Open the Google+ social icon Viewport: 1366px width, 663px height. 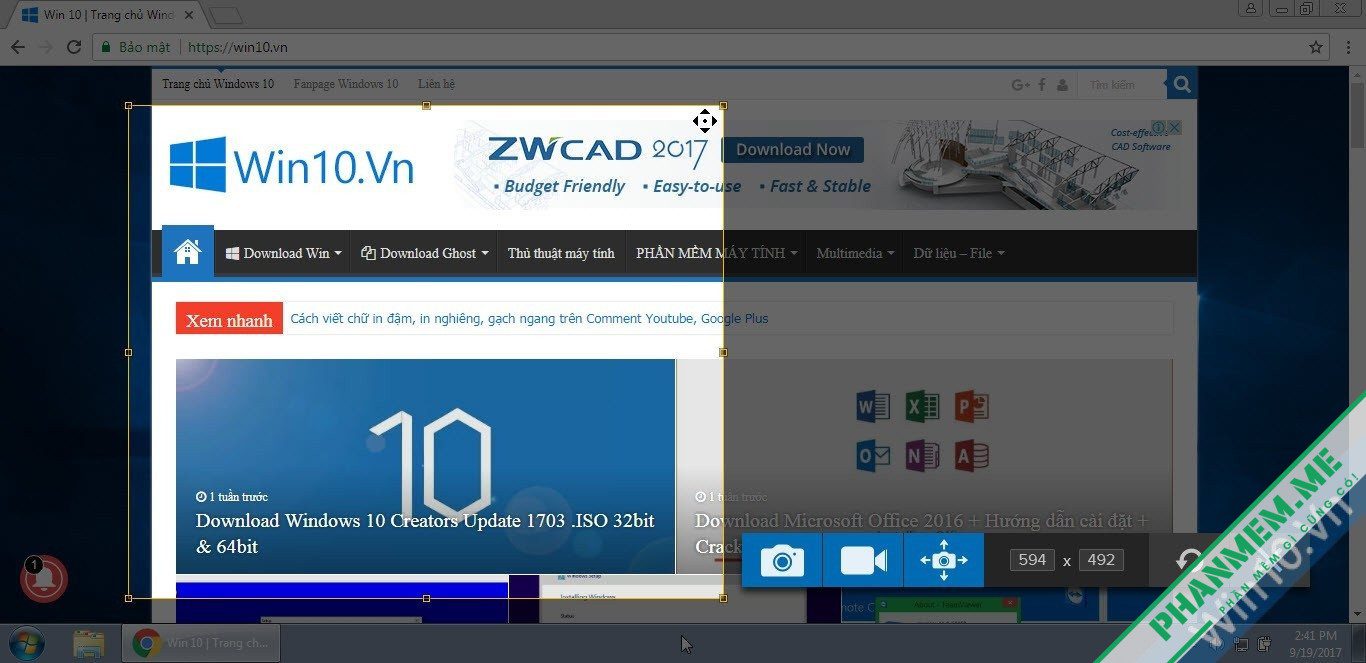[x=1021, y=85]
